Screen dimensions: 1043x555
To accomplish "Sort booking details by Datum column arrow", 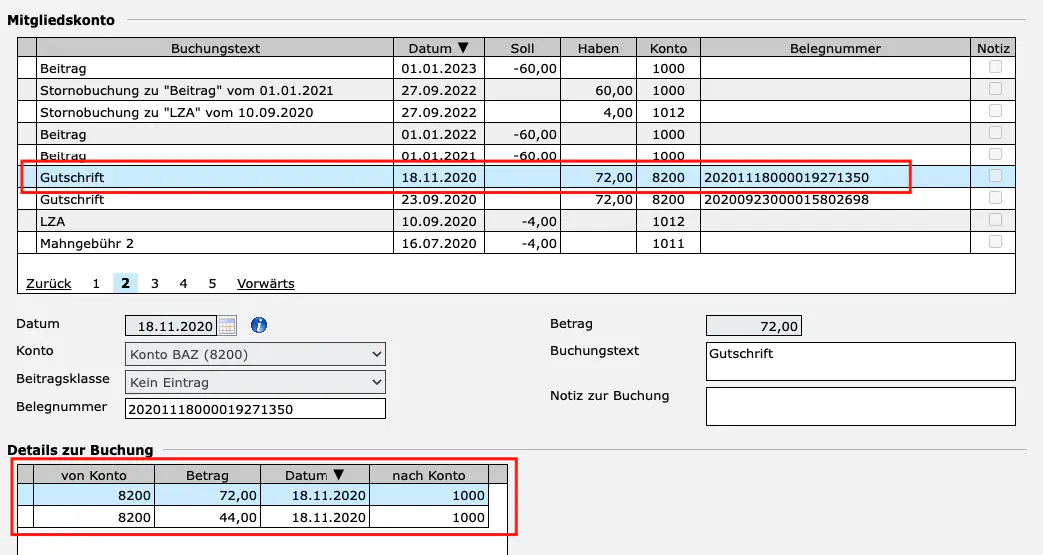I will (x=339, y=474).
